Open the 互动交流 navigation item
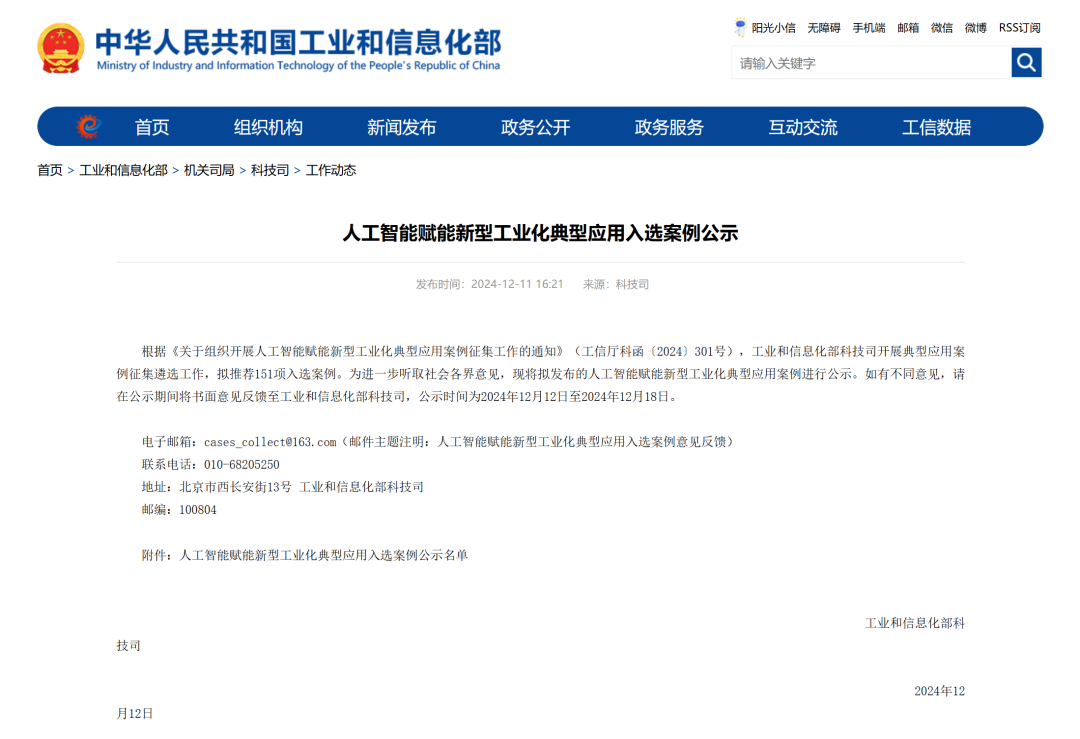 (x=803, y=127)
